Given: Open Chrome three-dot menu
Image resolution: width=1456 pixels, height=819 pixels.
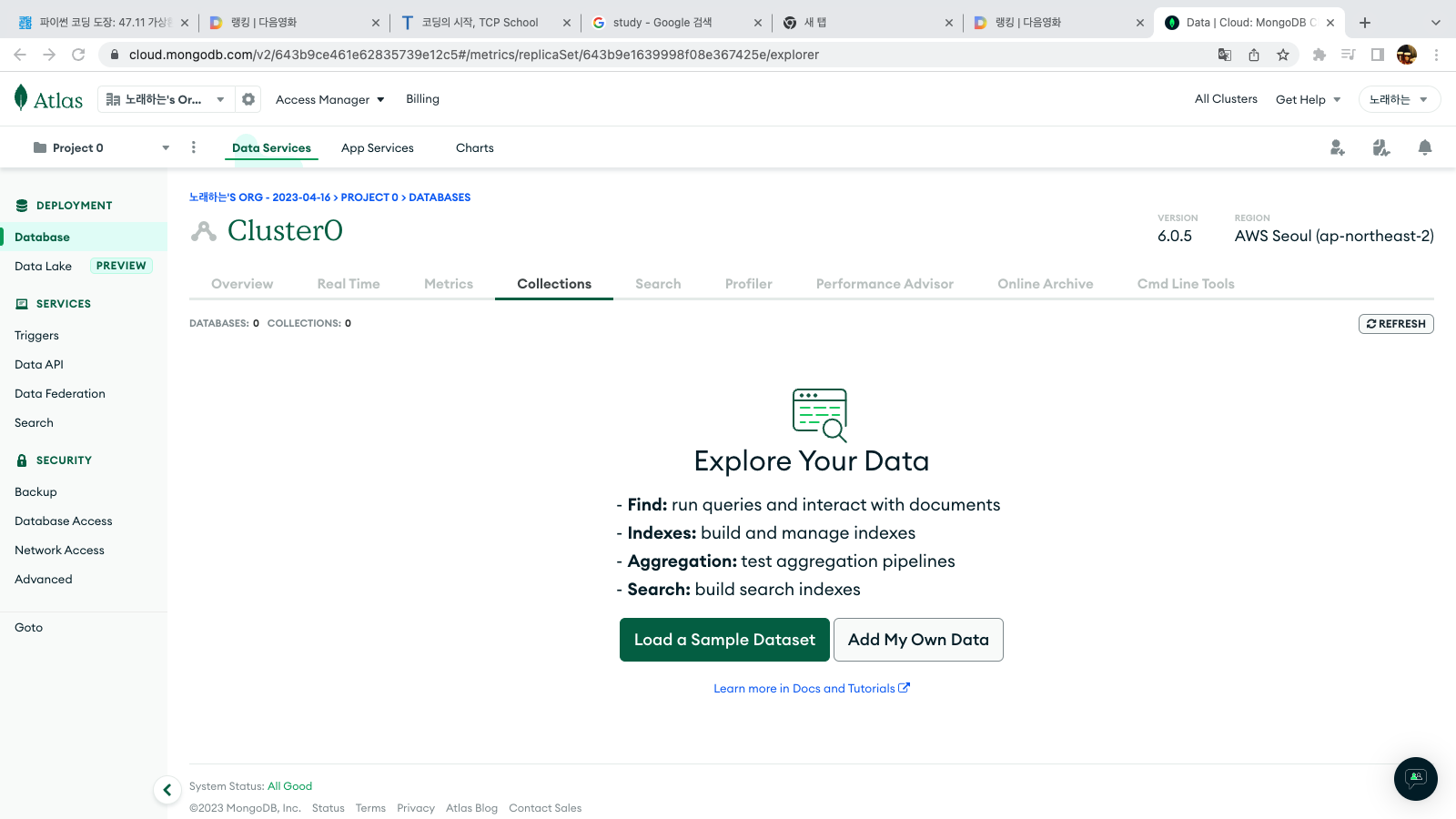Looking at the screenshot, I should (x=1436, y=55).
